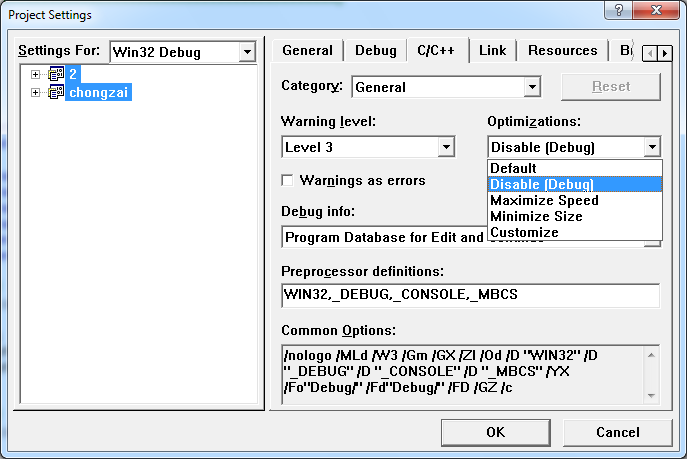This screenshot has height=459, width=687.
Task: Click the Cancel button
Action: pos(617,432)
